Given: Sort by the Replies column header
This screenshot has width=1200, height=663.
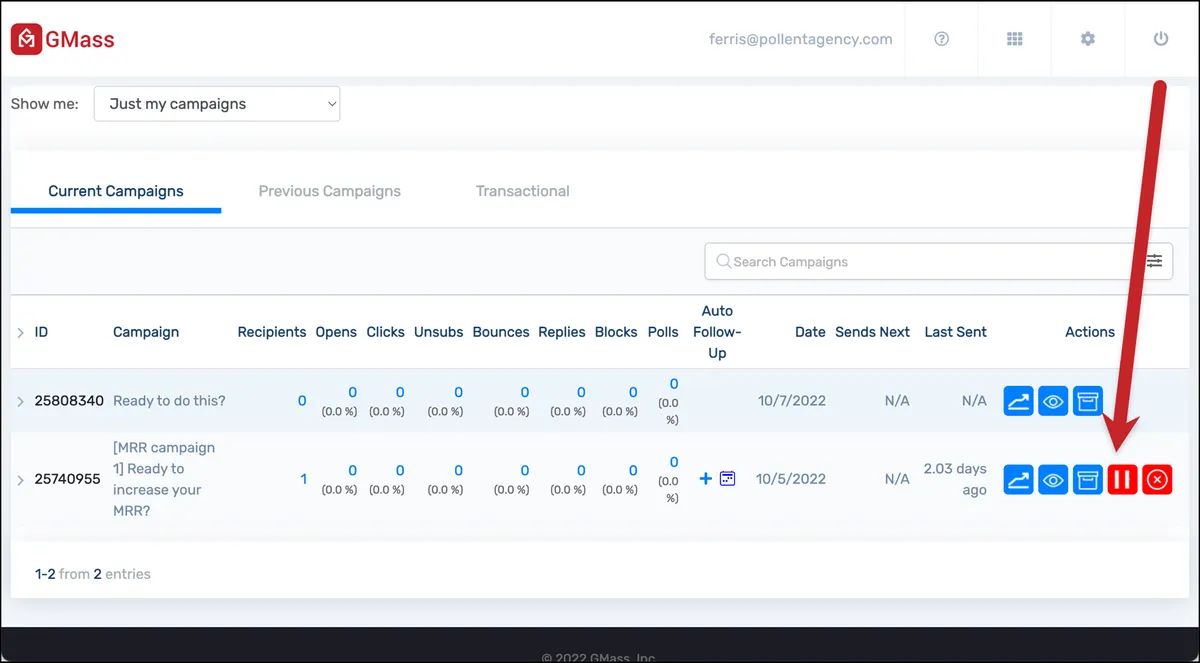Looking at the screenshot, I should 562,332.
